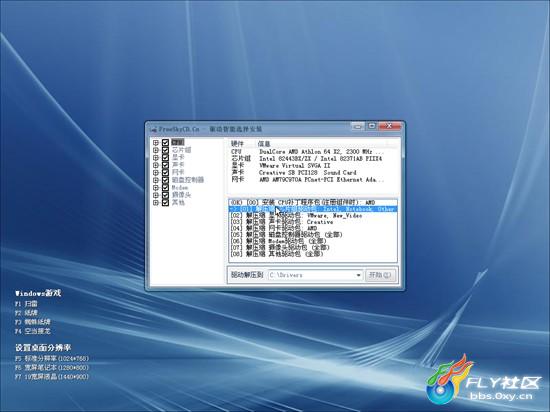Launch the F1 扫雷 game shortcut
550x412 pixels.
(26, 304)
